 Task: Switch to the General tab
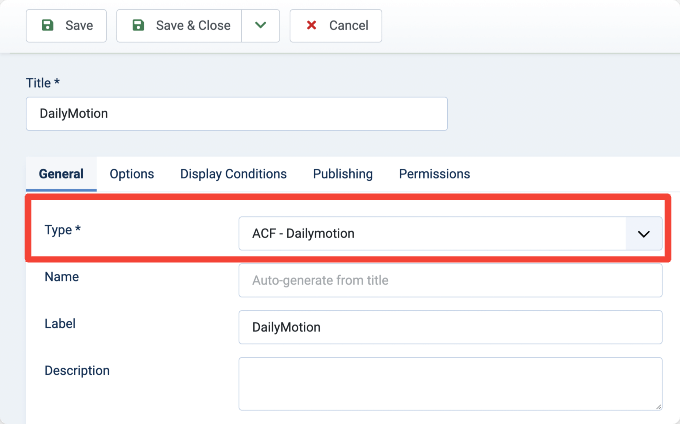61,174
